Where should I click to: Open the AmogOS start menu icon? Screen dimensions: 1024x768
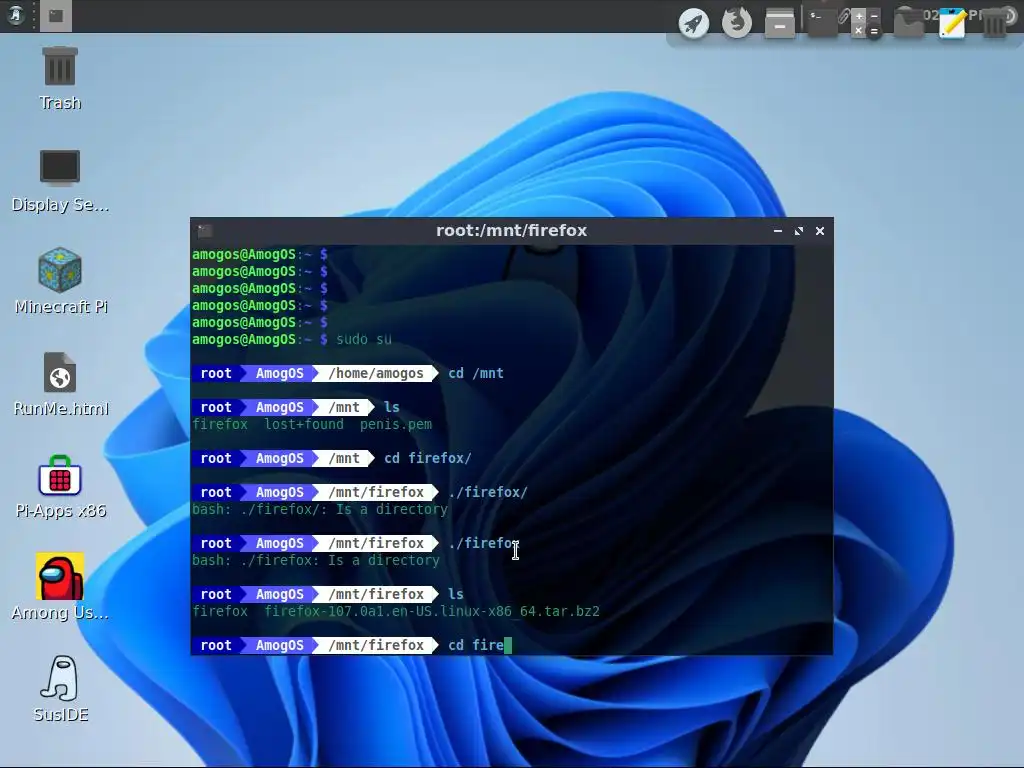(14, 14)
